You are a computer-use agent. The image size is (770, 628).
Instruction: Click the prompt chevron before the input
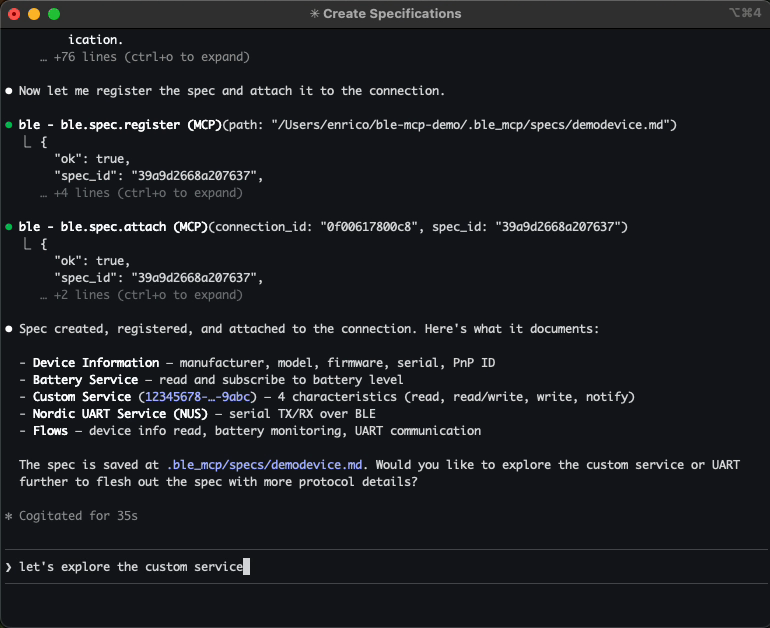(x=9, y=567)
